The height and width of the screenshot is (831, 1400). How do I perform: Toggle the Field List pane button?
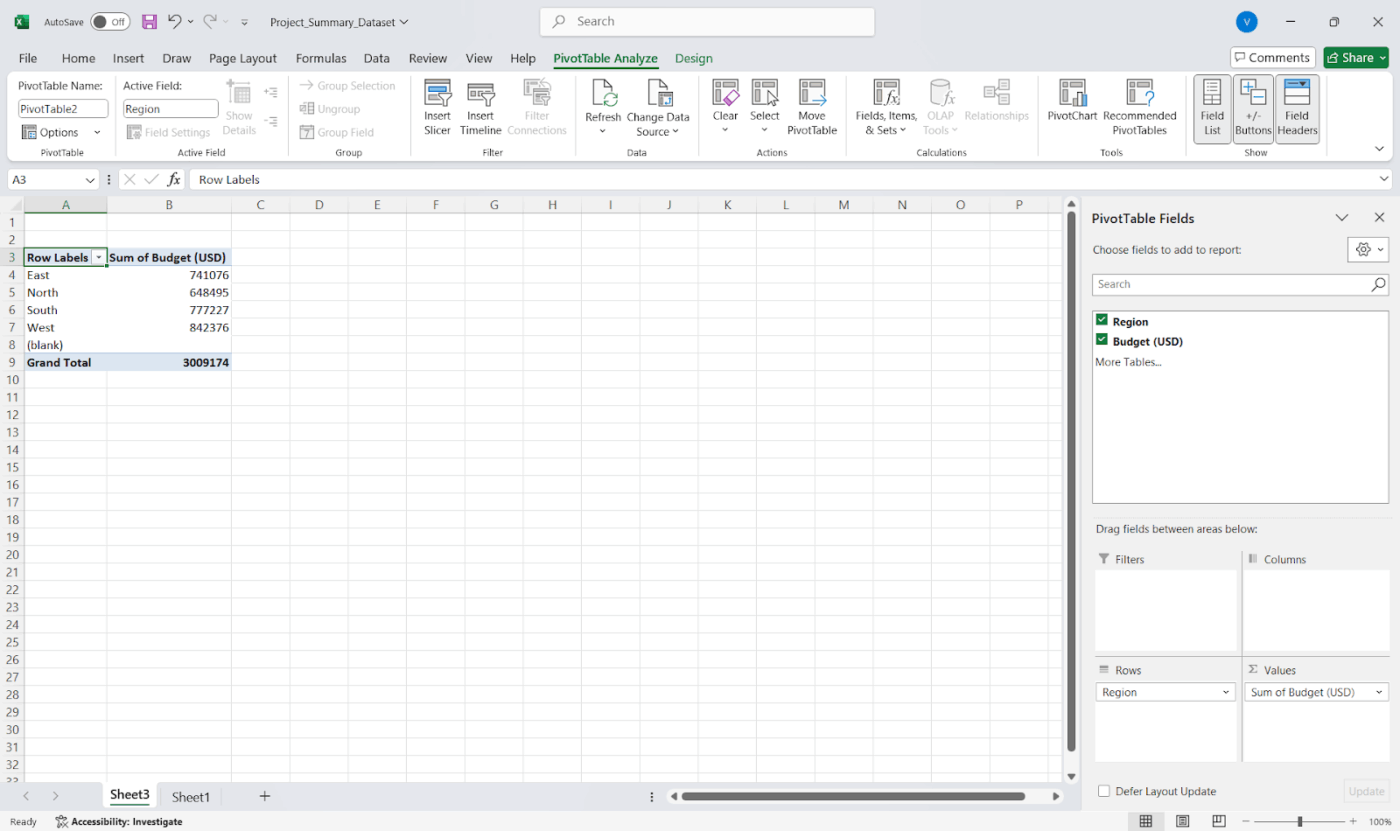point(1212,108)
